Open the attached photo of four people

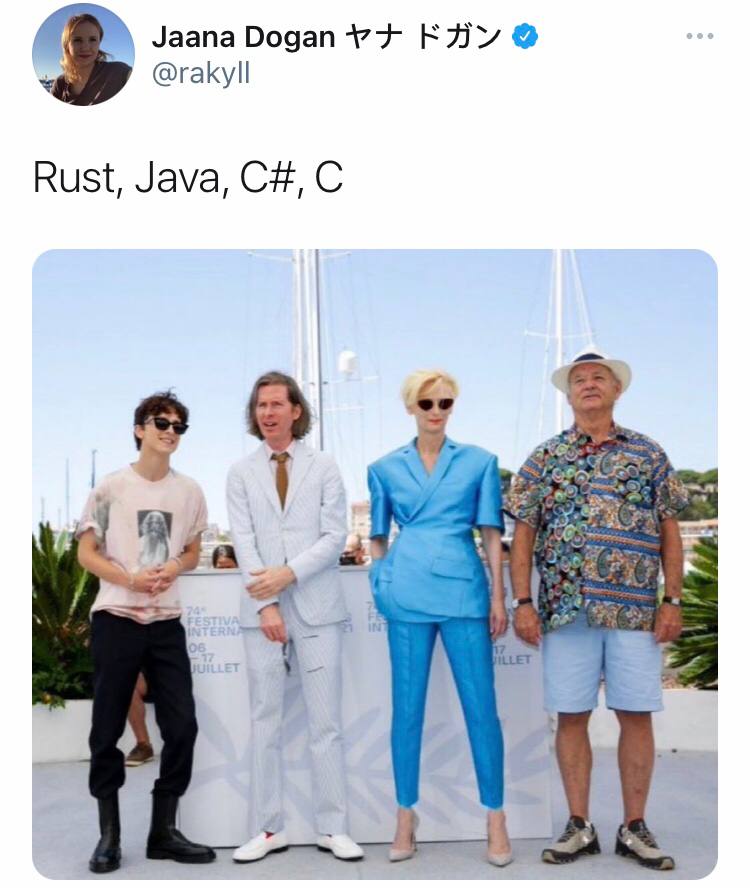[375, 564]
